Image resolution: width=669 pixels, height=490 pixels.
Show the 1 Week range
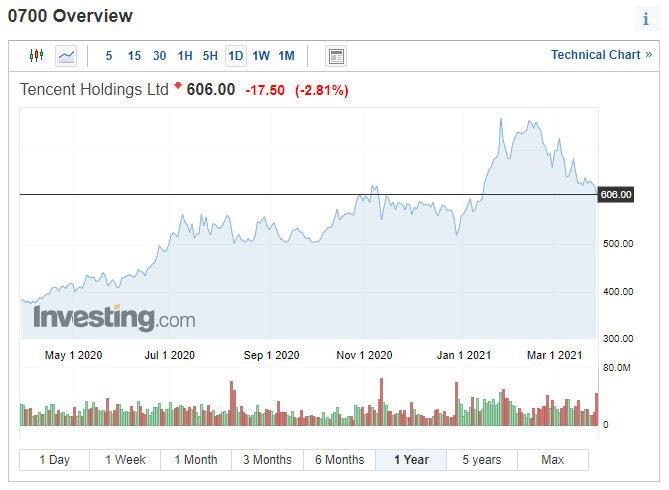(x=125, y=460)
